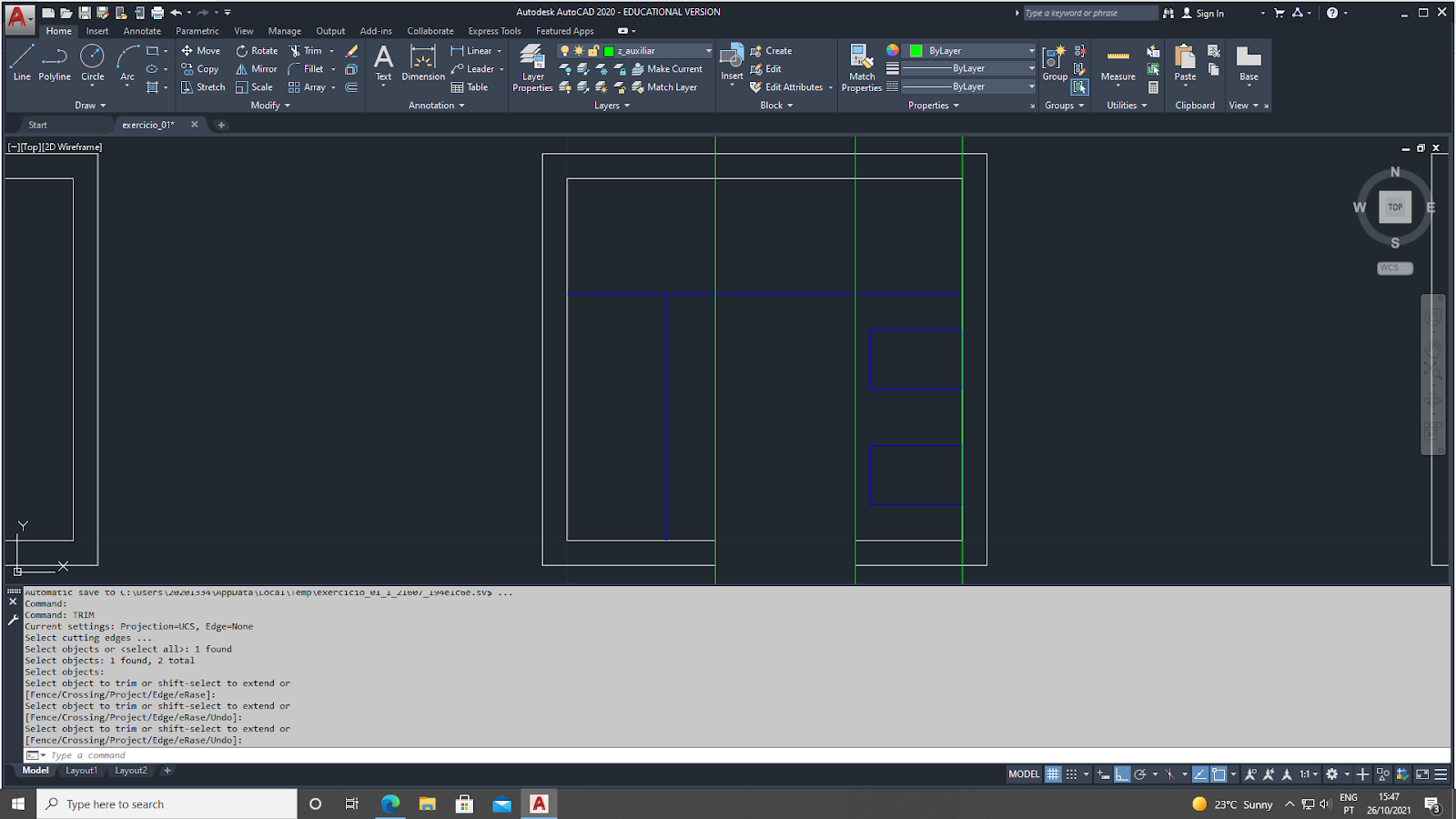Toggle group selection on/off
The height and width of the screenshot is (819, 1456).
[1079, 87]
